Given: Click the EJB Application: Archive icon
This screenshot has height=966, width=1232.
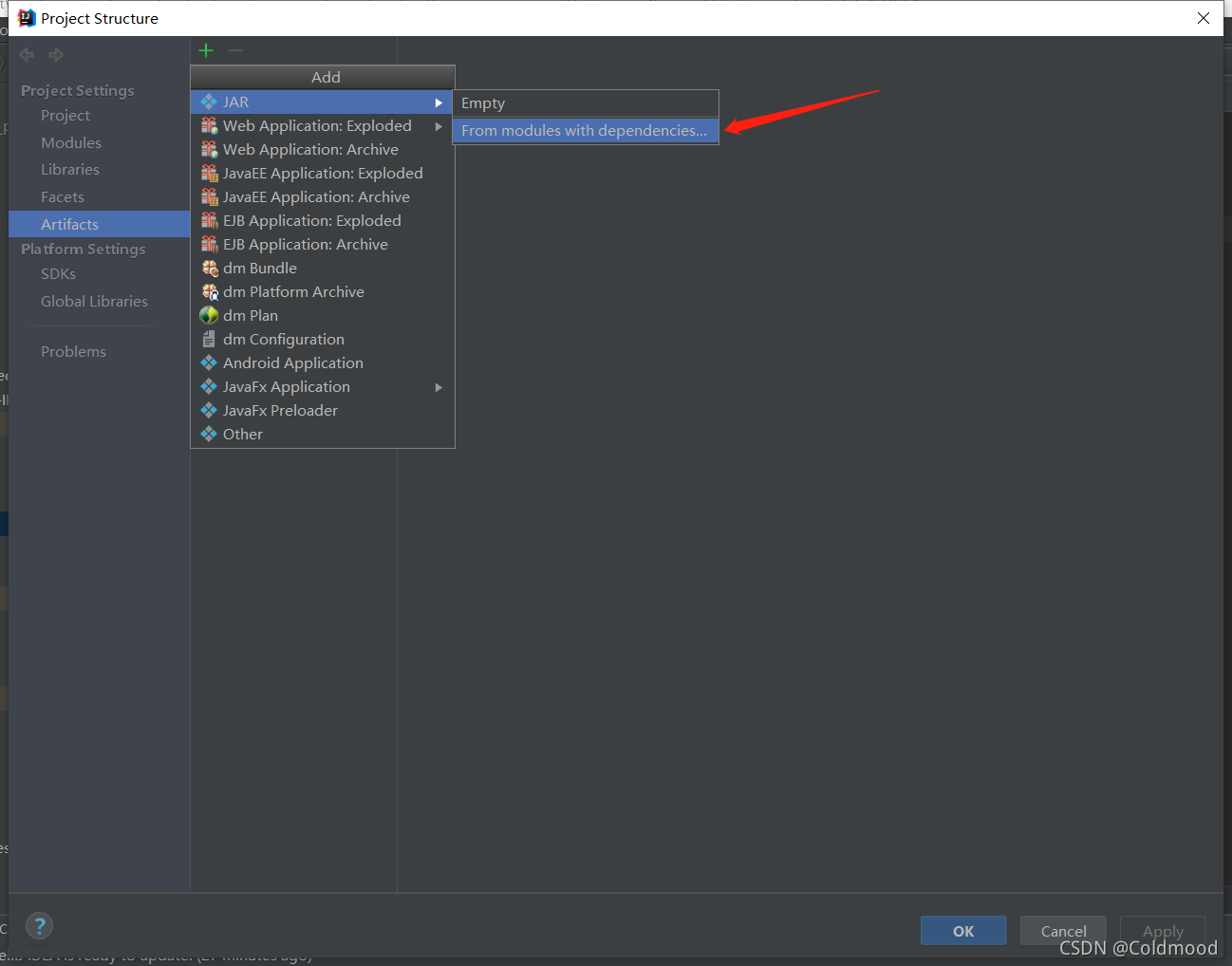Looking at the screenshot, I should pos(209,244).
